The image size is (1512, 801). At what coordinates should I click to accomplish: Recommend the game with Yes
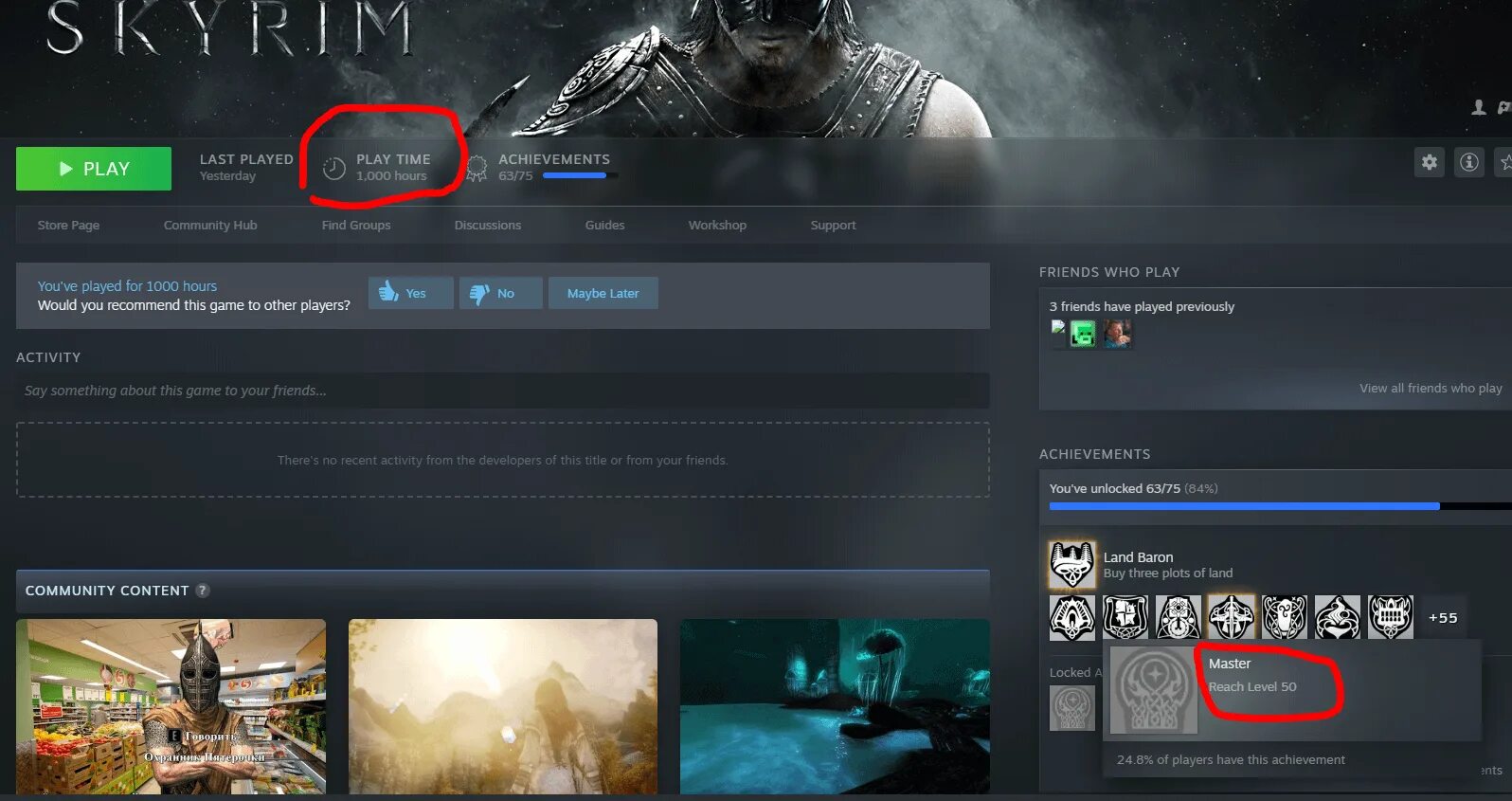410,293
